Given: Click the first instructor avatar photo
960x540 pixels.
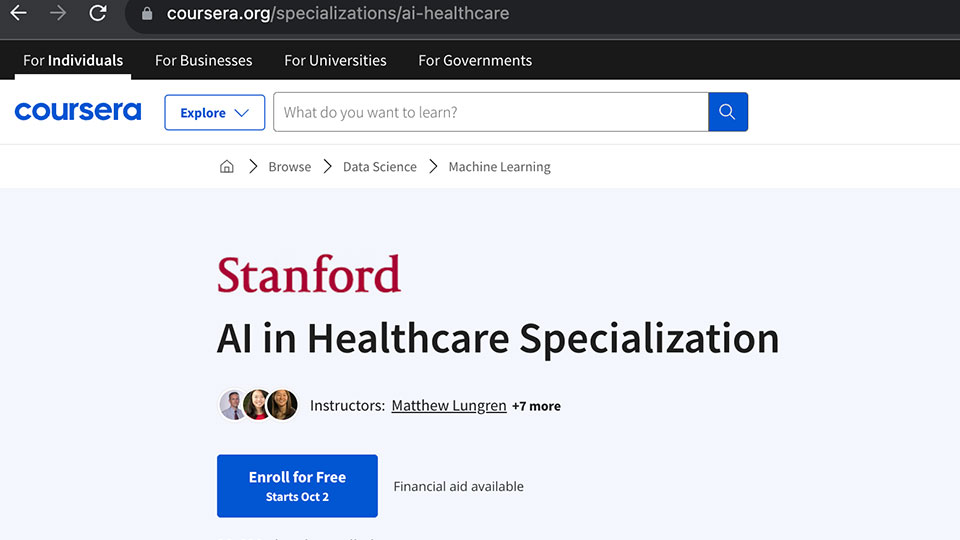Looking at the screenshot, I should (x=232, y=405).
